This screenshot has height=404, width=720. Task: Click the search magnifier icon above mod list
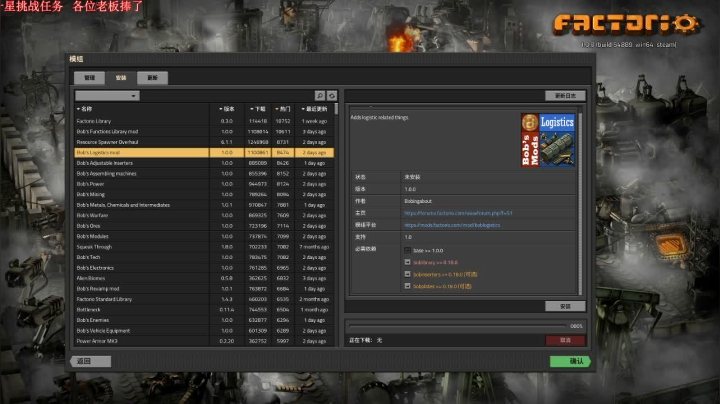coord(320,95)
